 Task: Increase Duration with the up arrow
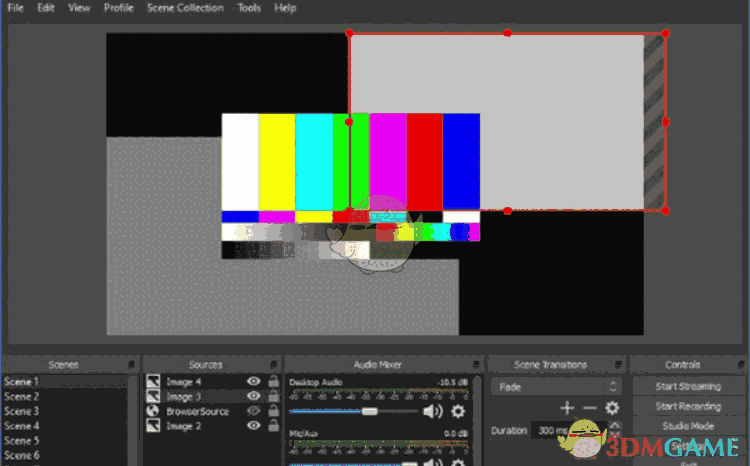point(614,425)
